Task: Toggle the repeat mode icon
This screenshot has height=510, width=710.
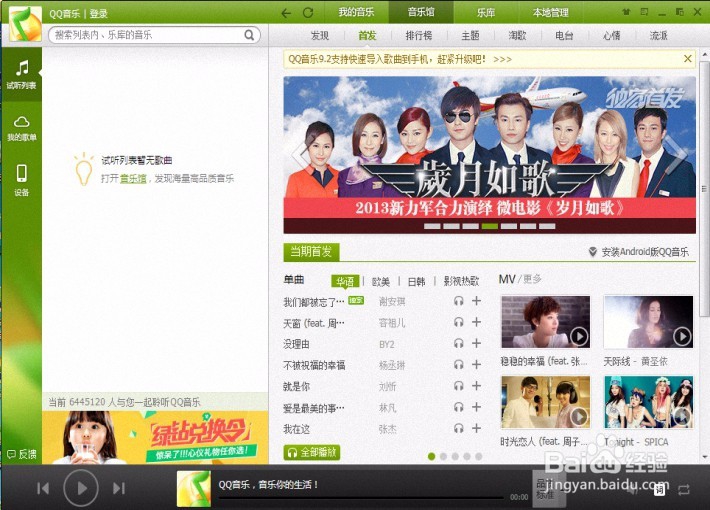Action: (683, 490)
